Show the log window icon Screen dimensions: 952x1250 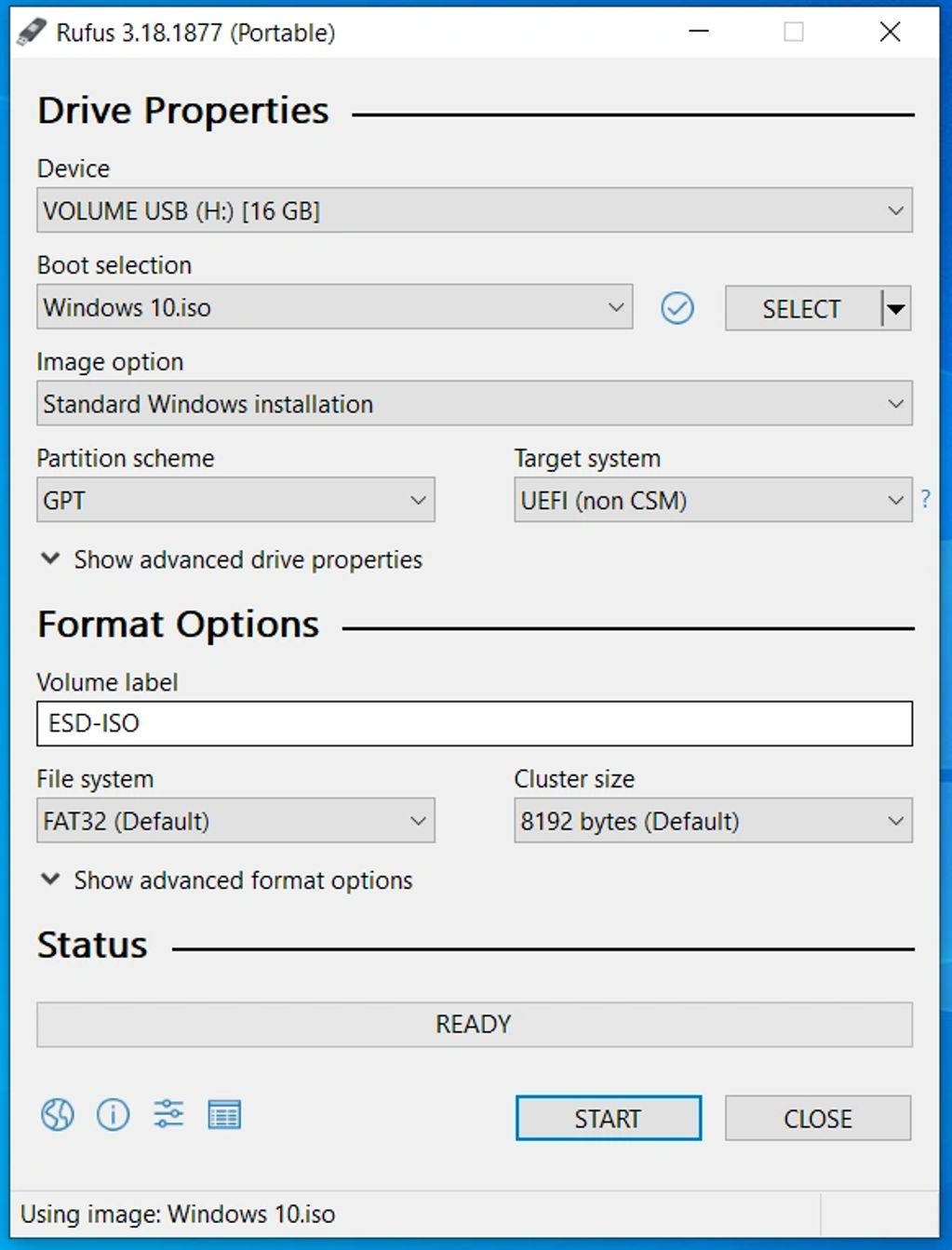[x=224, y=1114]
